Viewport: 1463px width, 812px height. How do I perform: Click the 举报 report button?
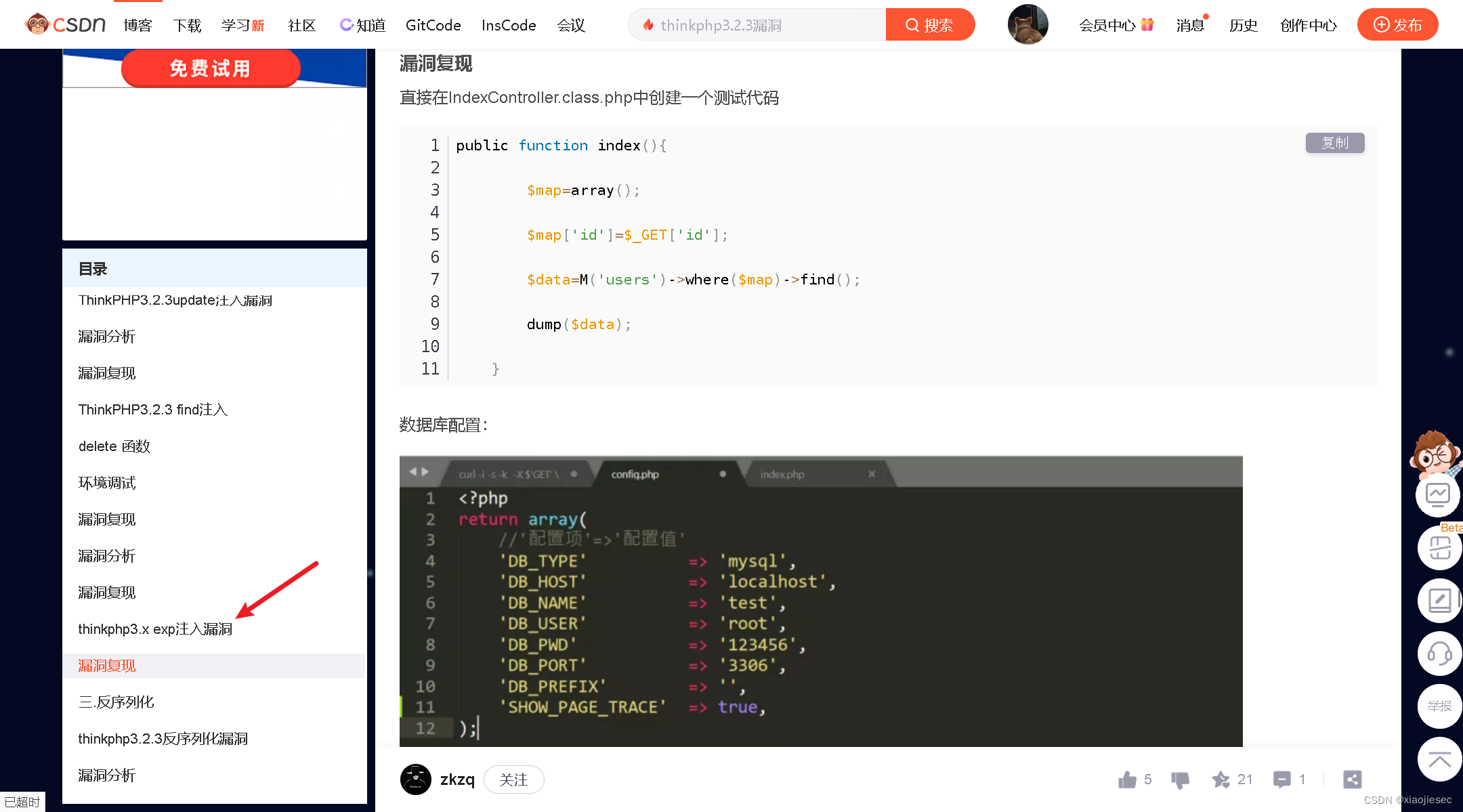(x=1439, y=706)
